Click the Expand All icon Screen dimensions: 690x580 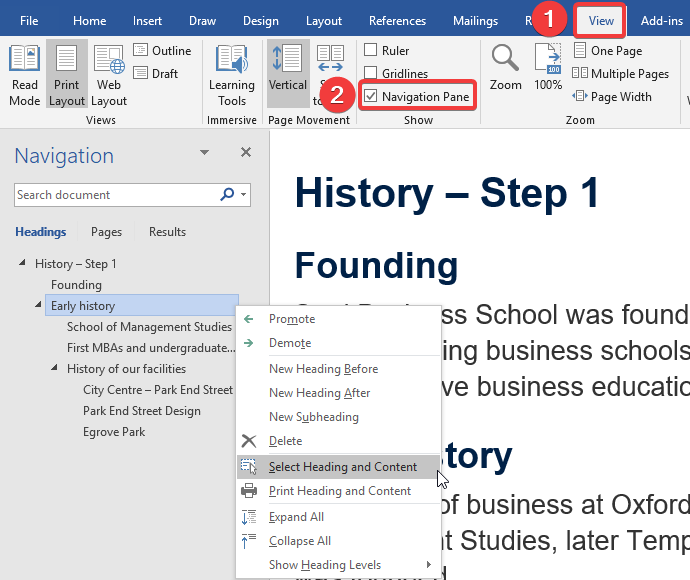point(249,517)
